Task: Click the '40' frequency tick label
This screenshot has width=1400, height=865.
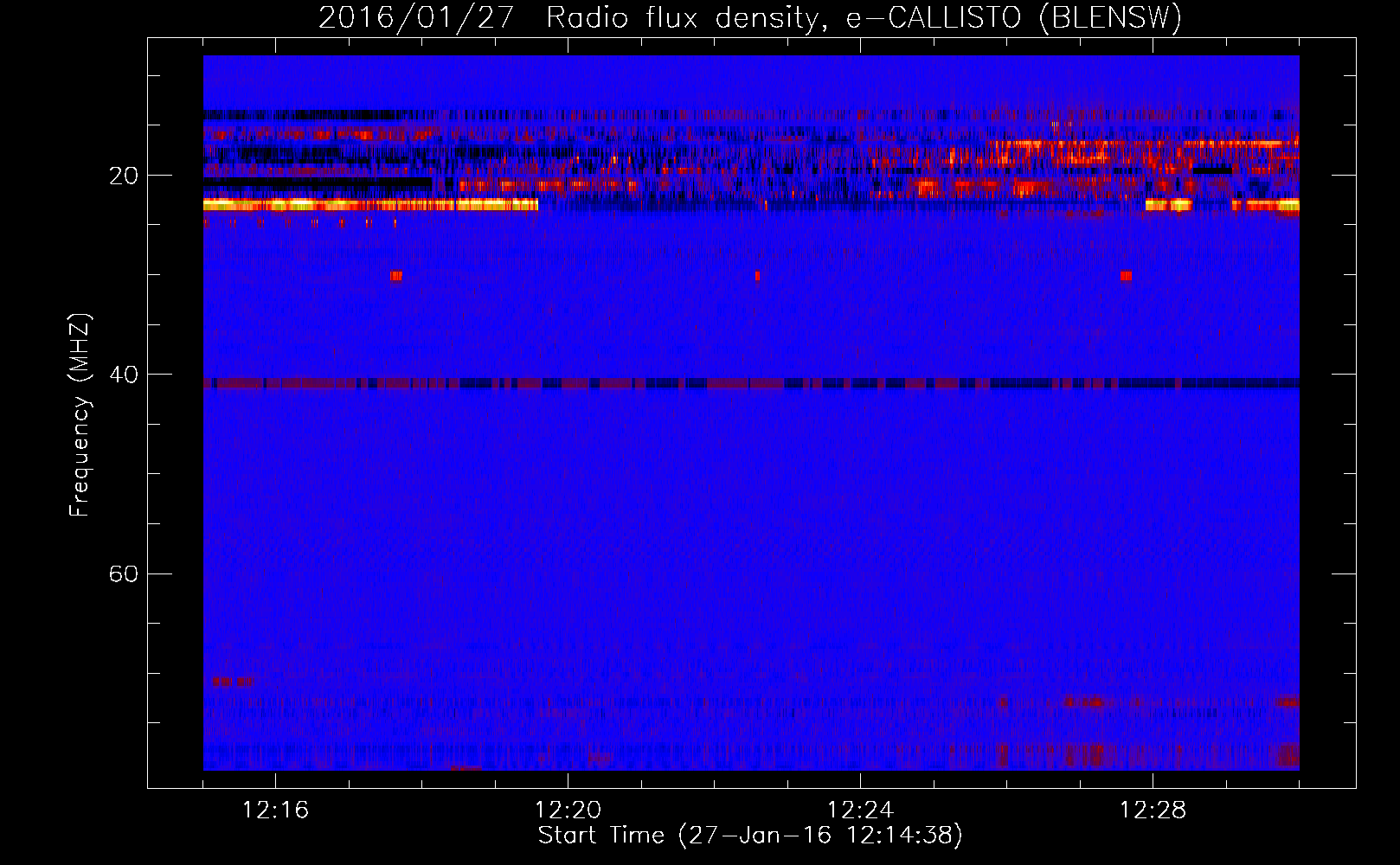Action: [x=124, y=375]
